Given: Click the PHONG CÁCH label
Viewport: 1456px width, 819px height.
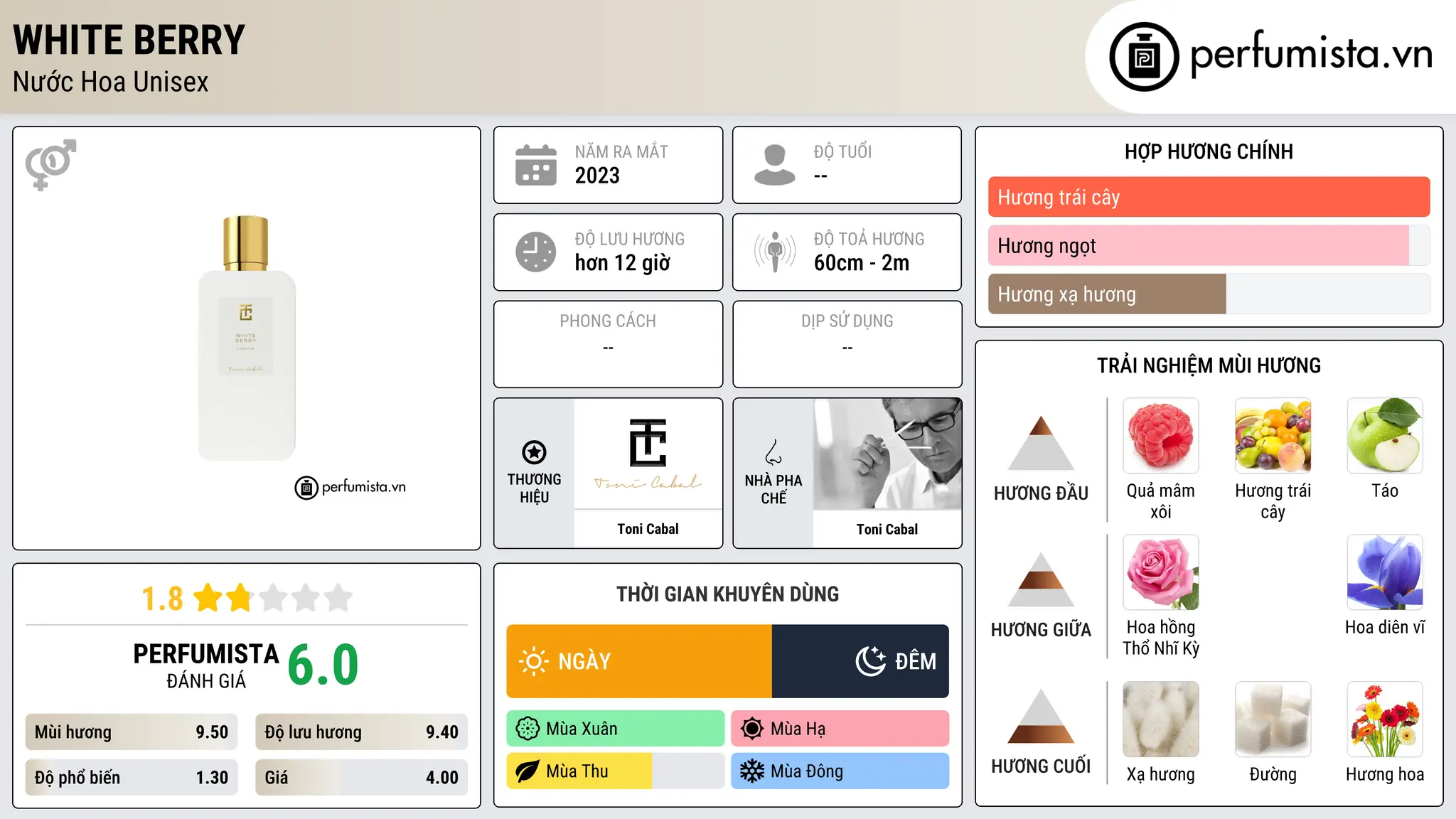Looking at the screenshot, I should coord(608,321).
